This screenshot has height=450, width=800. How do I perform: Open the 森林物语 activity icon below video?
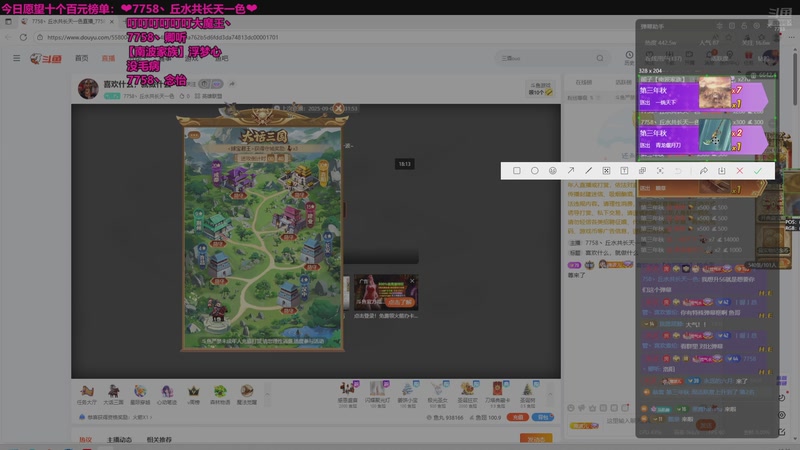point(220,394)
